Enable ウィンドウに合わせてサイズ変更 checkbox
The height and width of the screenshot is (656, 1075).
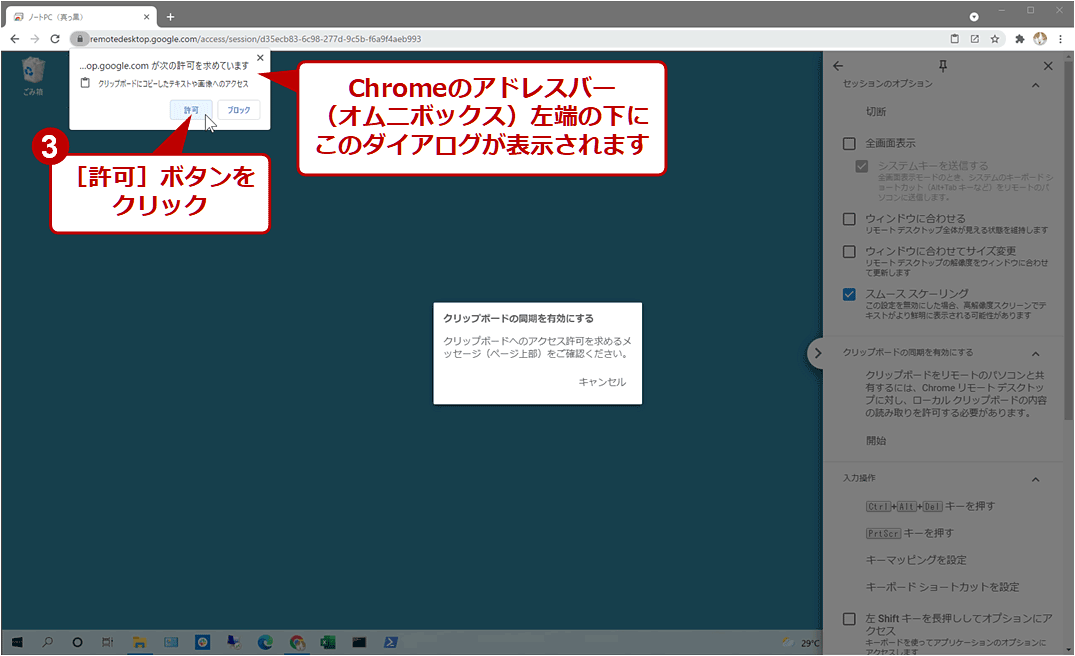tap(849, 252)
